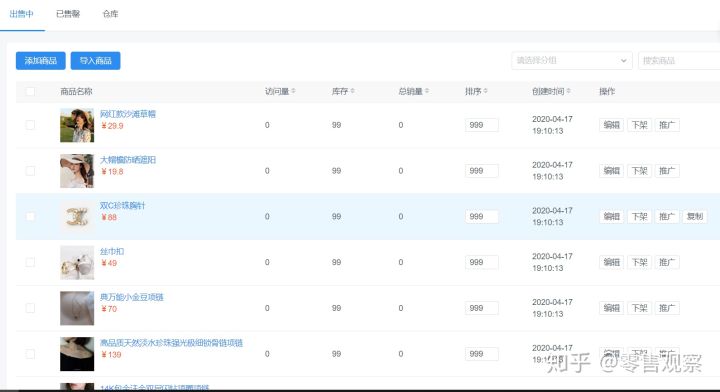The height and width of the screenshot is (392, 720).
Task: Edit the 典万能小金豆项链 product
Action: tap(611, 308)
